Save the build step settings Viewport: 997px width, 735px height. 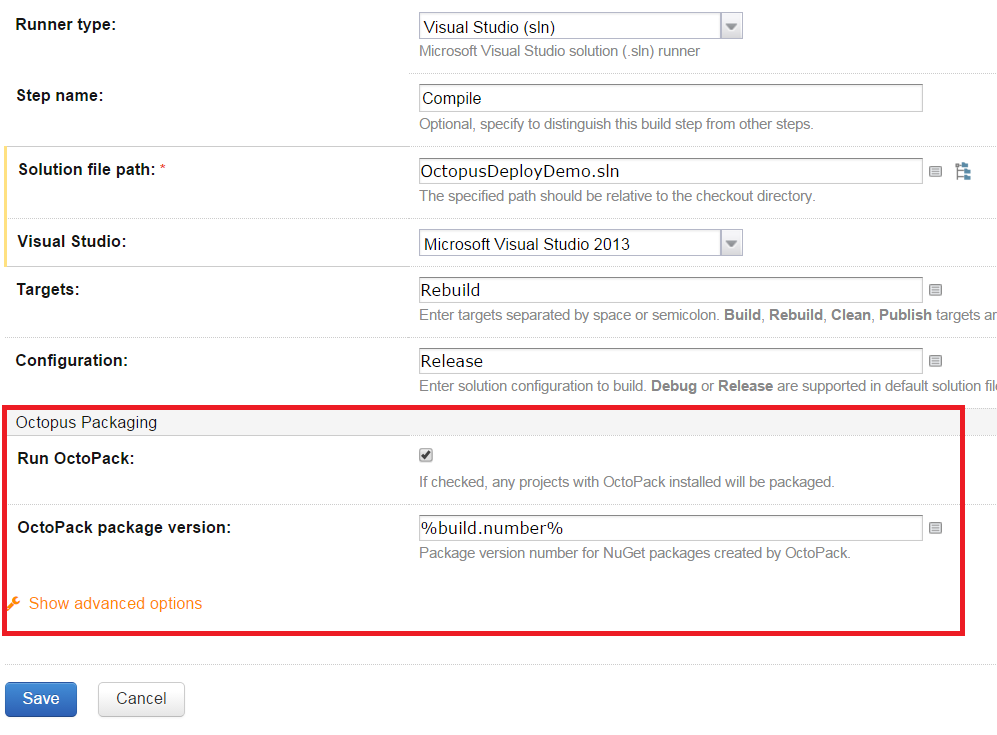pyautogui.click(x=41, y=699)
